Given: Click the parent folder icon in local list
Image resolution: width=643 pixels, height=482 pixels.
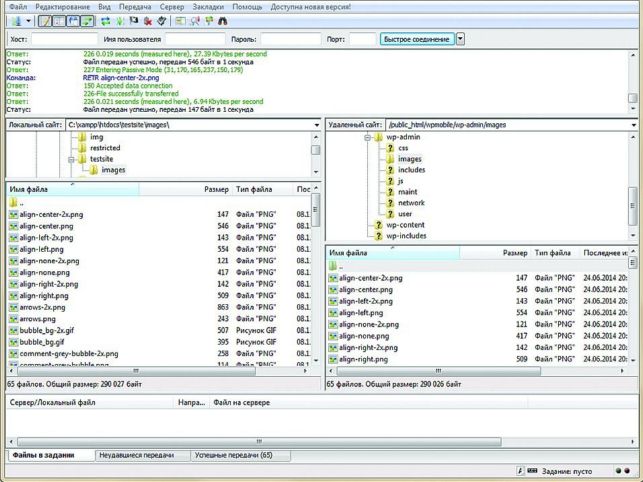Looking at the screenshot, I should click(13, 203).
